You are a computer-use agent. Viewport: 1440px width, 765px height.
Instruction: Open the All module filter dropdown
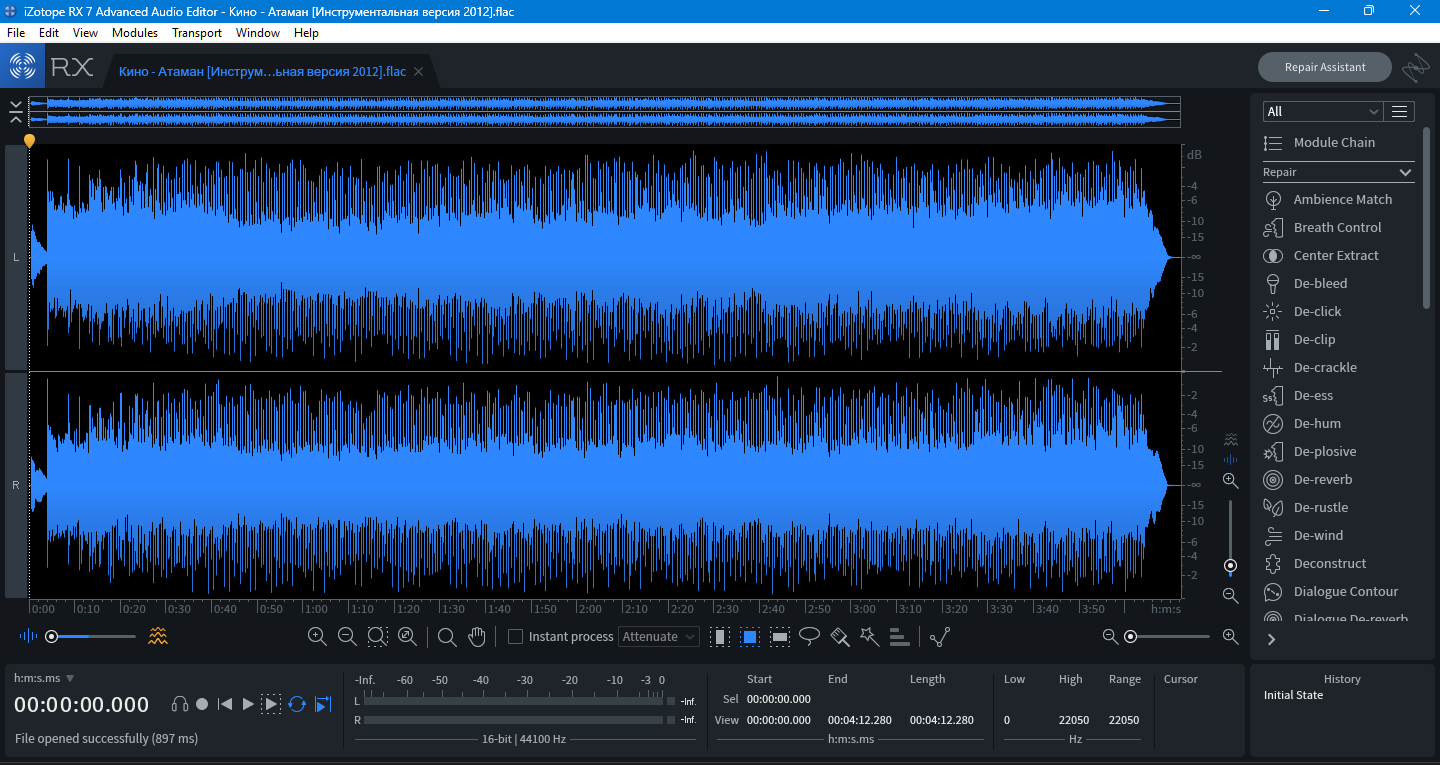1321,112
